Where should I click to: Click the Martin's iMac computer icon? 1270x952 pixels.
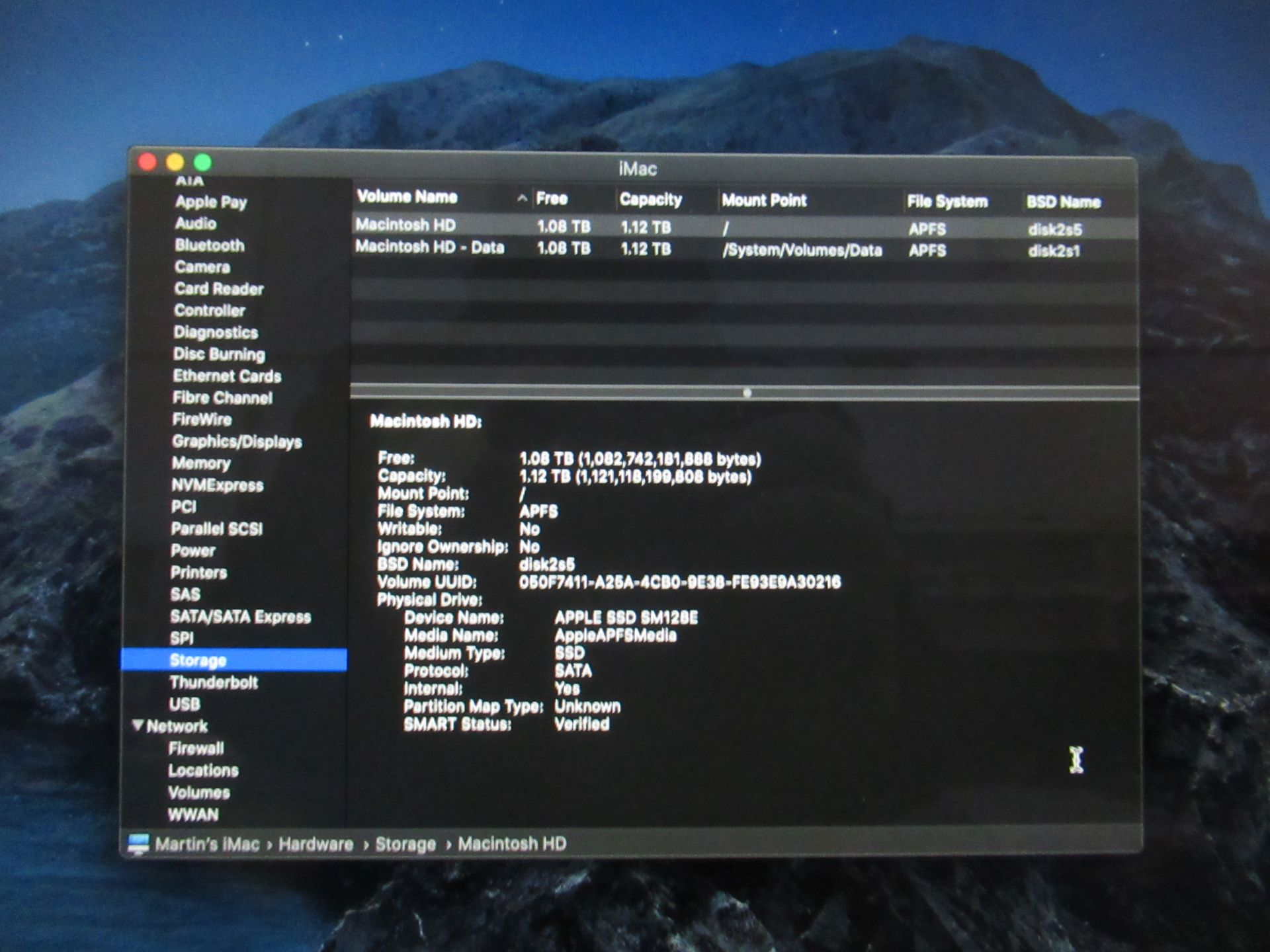[x=138, y=844]
